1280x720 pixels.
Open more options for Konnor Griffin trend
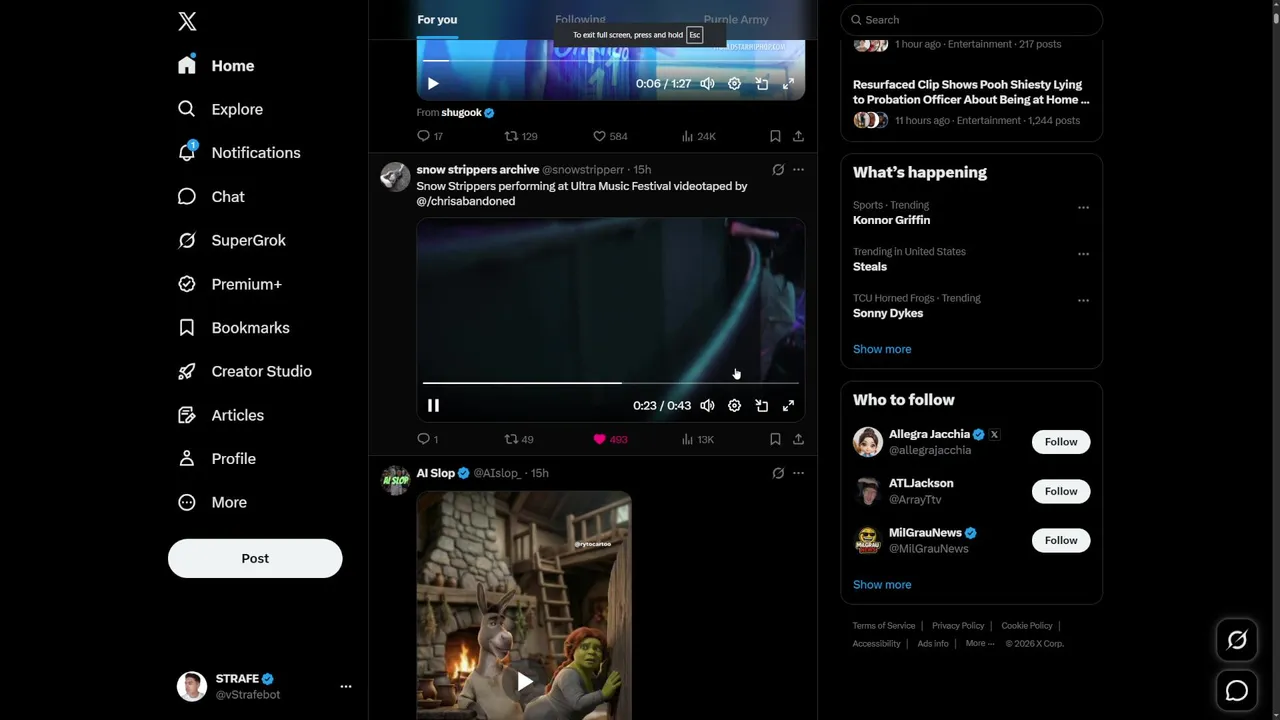click(1083, 208)
